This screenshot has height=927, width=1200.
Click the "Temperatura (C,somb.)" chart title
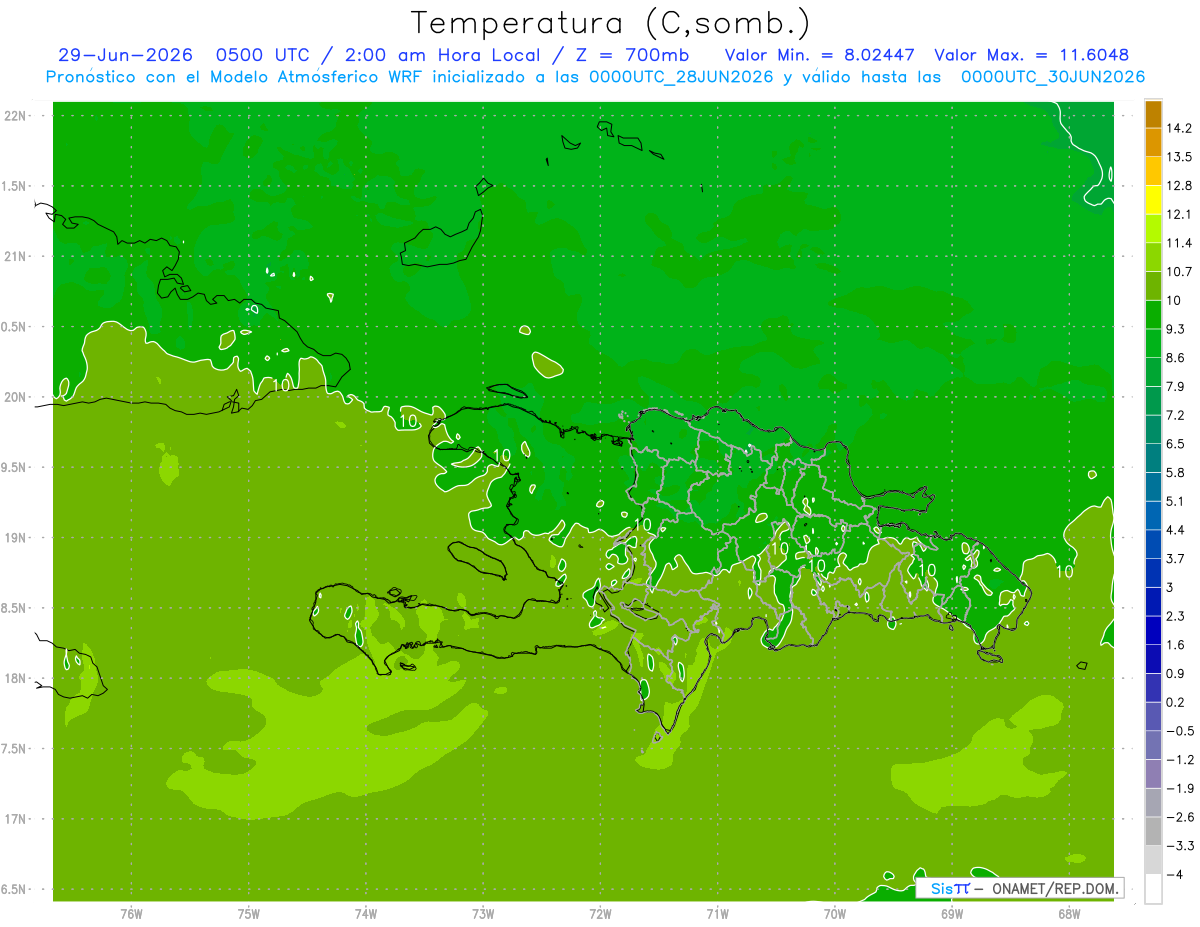click(611, 22)
